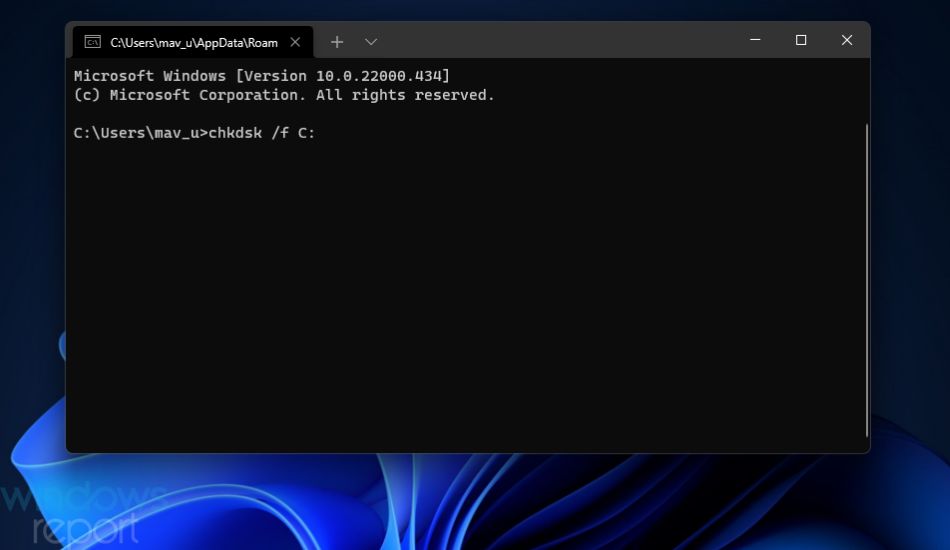Open a new terminal tab with plus icon
The height and width of the screenshot is (550, 950).
tap(337, 42)
